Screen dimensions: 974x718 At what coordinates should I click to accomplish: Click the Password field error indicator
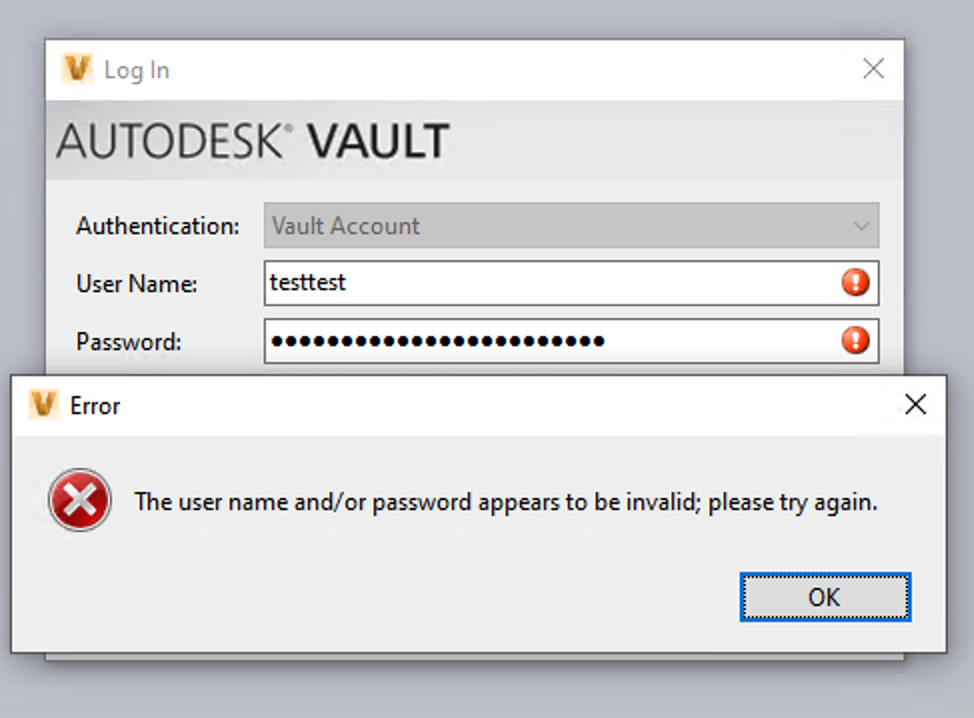point(855,341)
